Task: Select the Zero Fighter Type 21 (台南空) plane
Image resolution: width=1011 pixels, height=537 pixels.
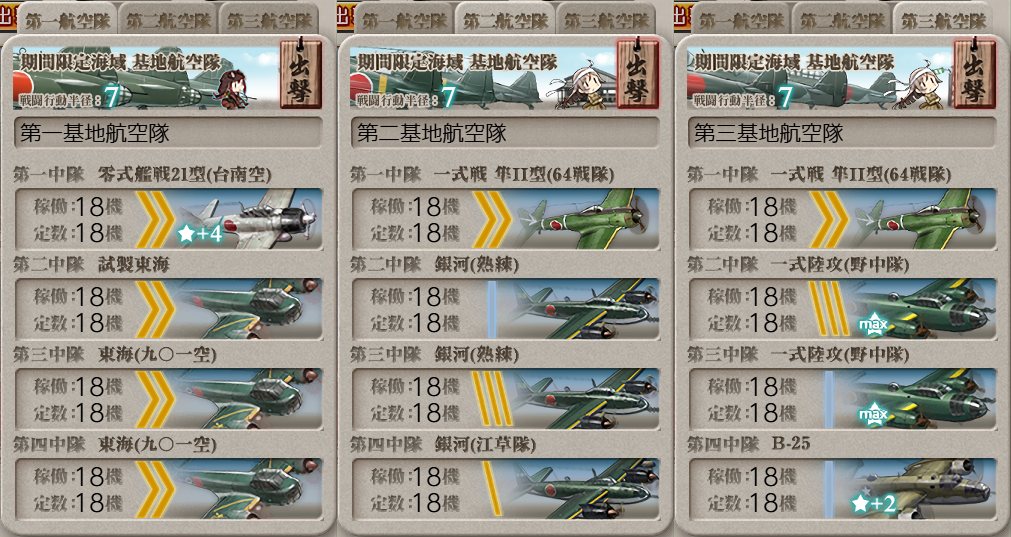Action: [x=168, y=219]
